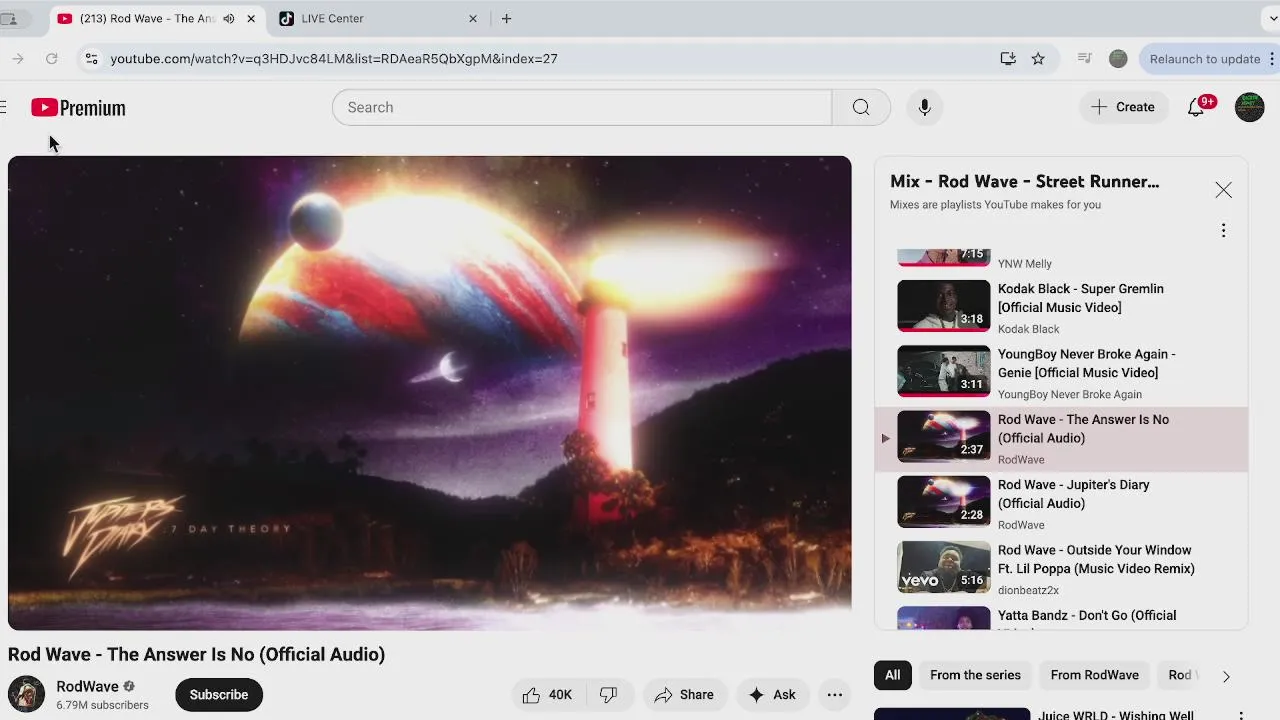Viewport: 1280px width, 720px height.
Task: Click 'dionbeatz2x' channel name in playlist
Action: tap(1028, 591)
